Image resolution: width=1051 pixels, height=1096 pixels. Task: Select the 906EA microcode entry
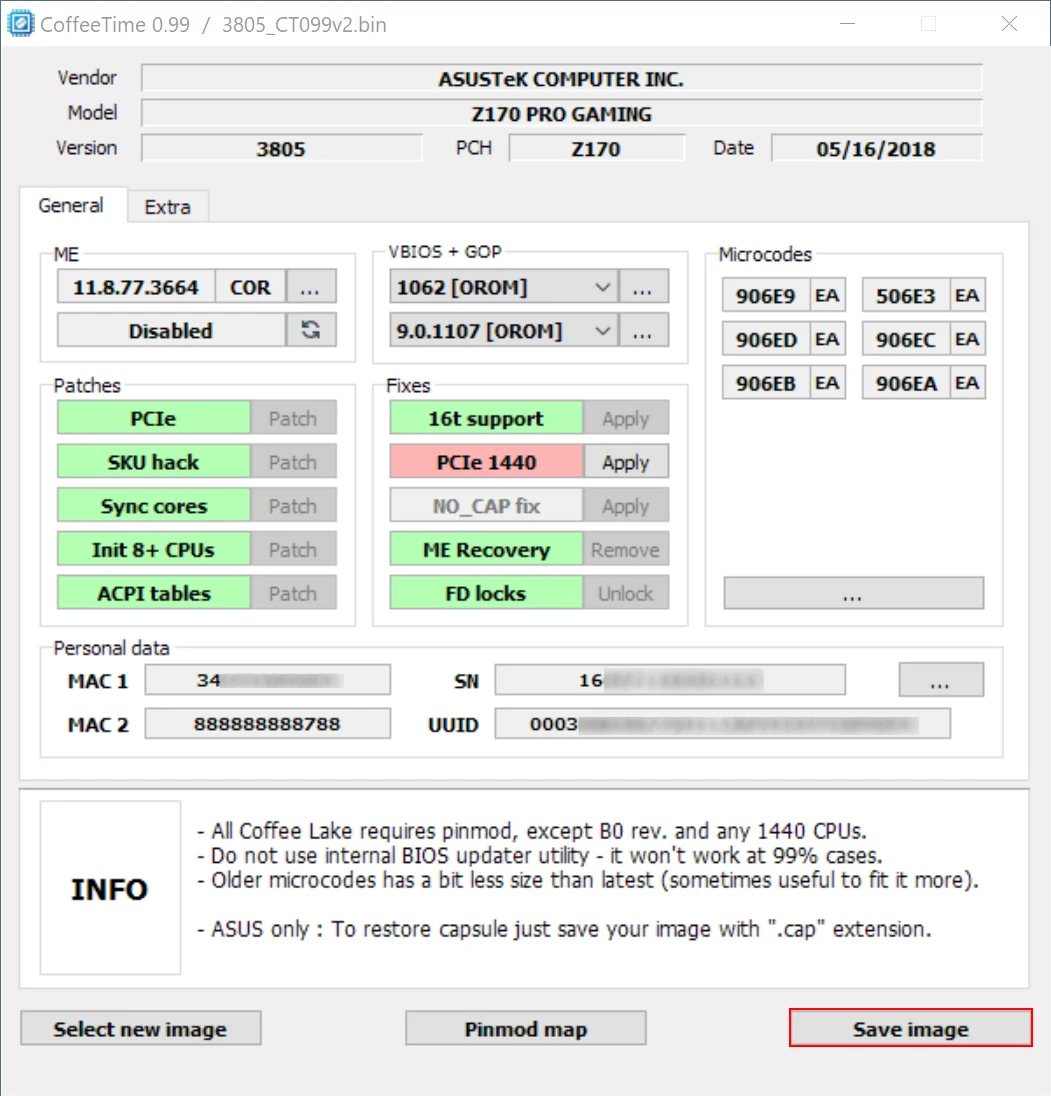click(906, 383)
